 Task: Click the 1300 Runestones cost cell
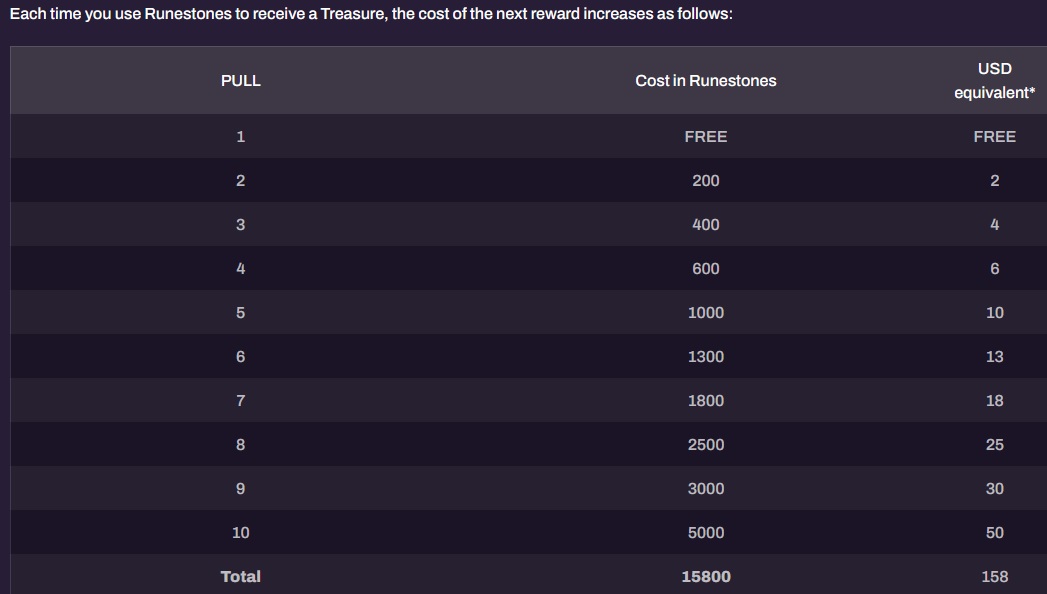coord(706,357)
